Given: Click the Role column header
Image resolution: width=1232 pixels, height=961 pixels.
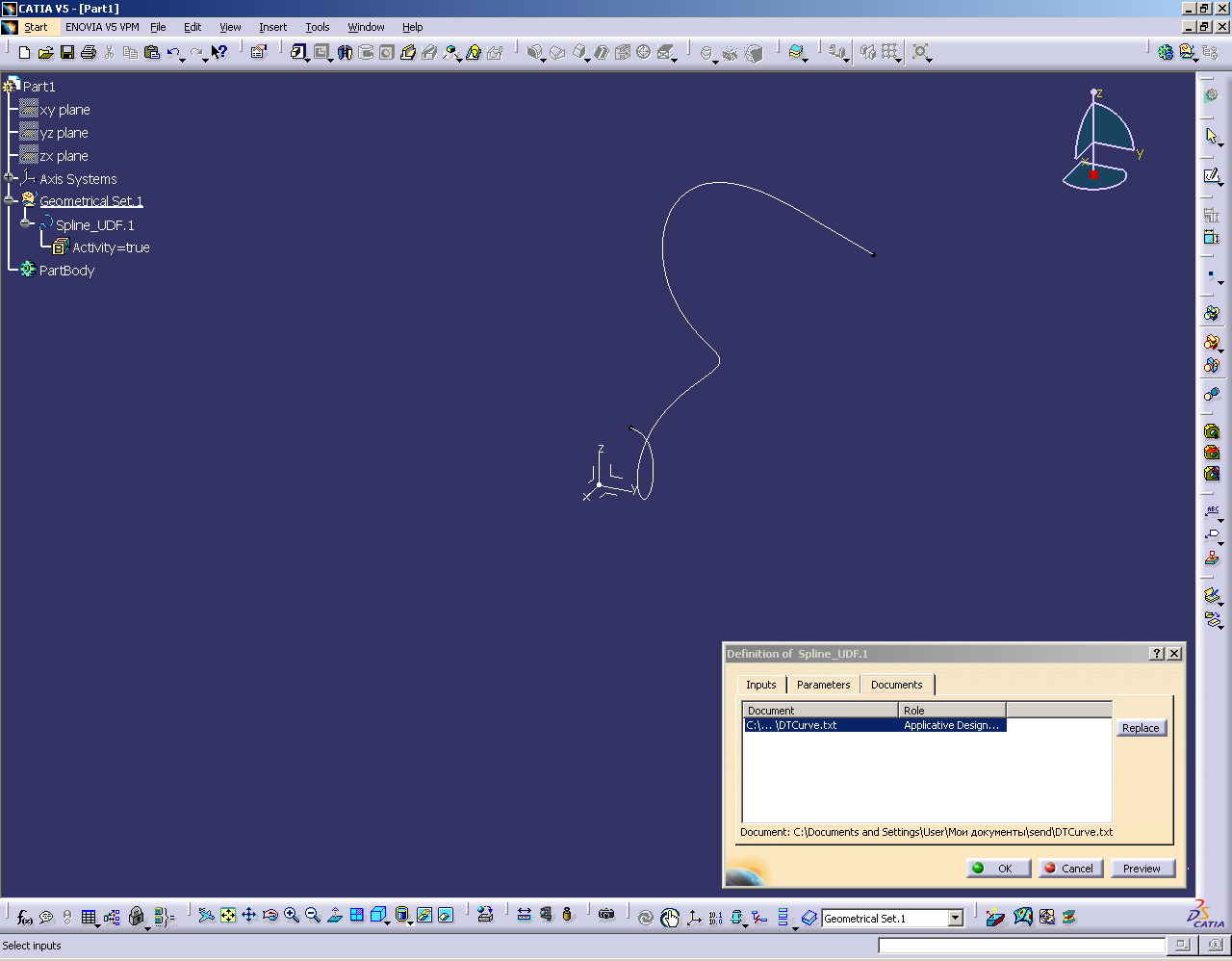Looking at the screenshot, I should 952,711.
